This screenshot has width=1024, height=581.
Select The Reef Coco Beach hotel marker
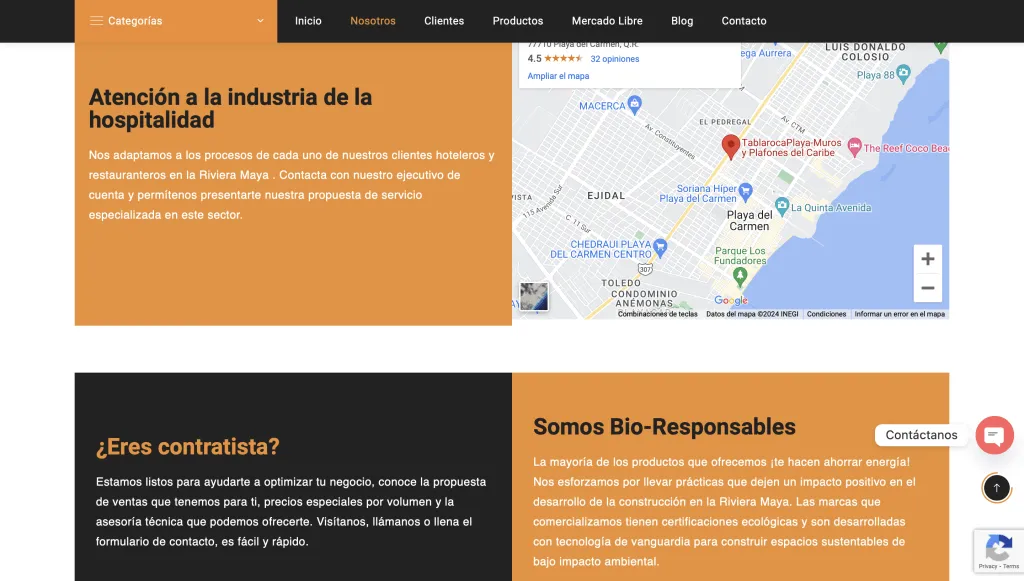pos(854,147)
